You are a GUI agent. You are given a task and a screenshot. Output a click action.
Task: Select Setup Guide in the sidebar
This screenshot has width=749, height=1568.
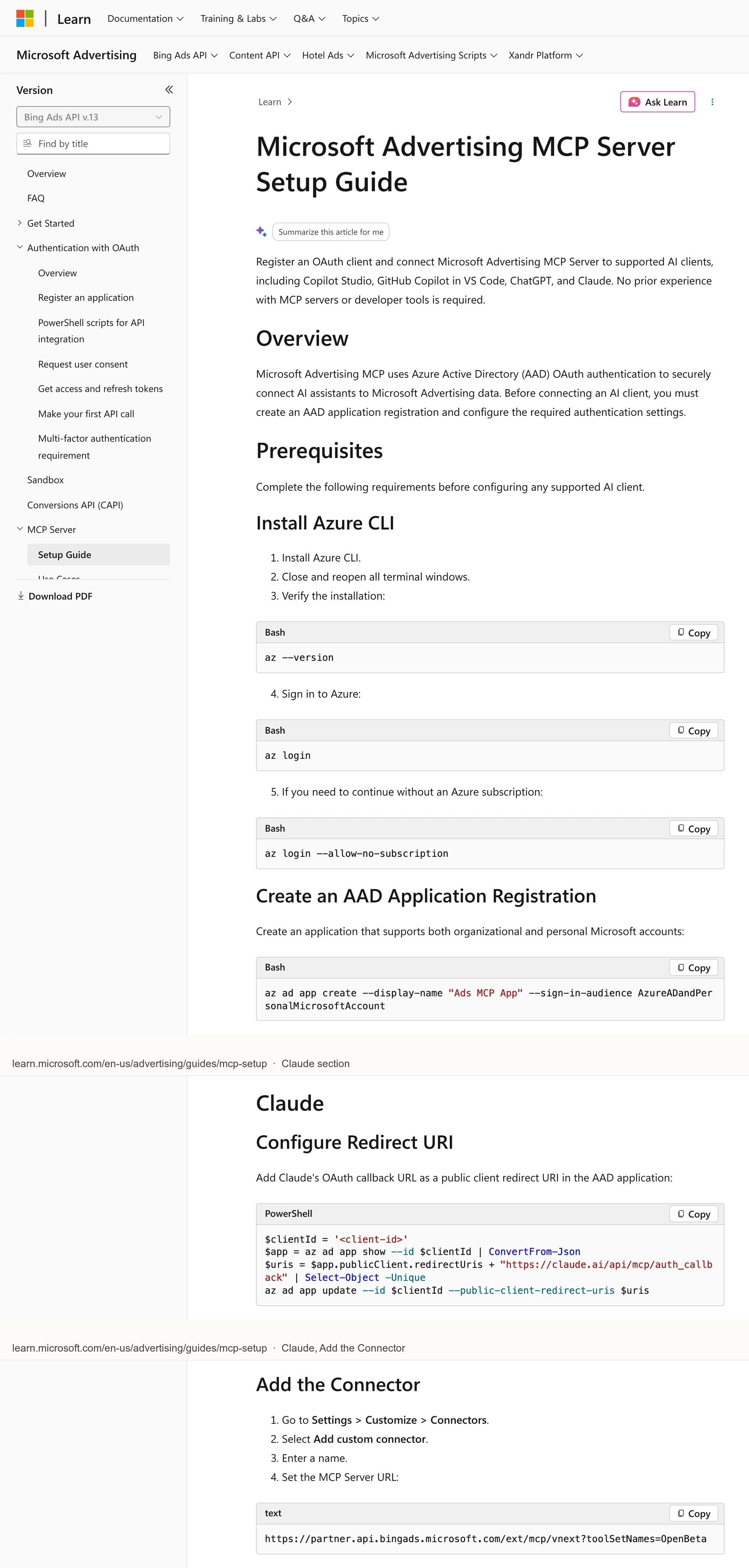coord(98,554)
